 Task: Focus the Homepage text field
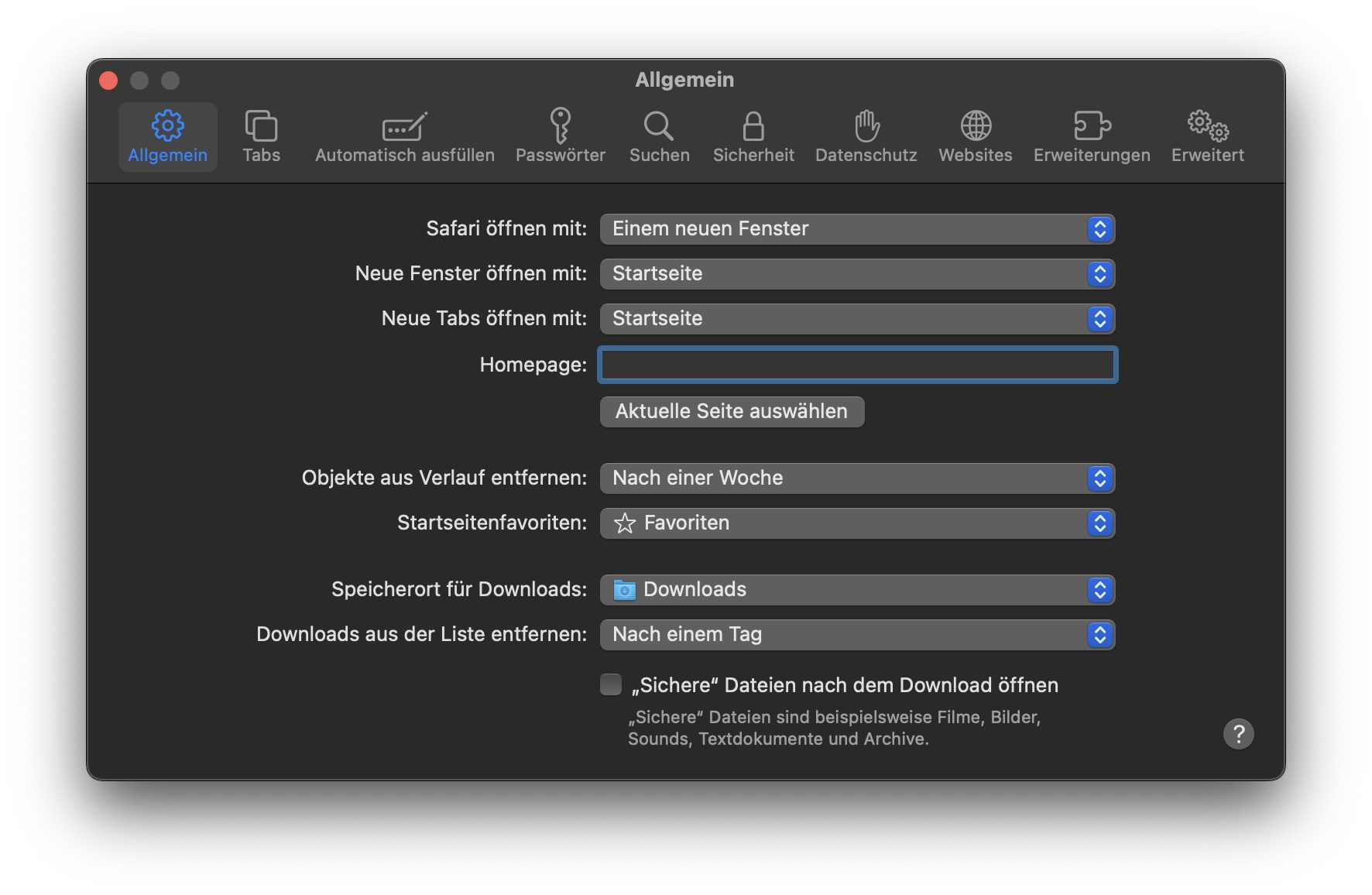click(856, 365)
